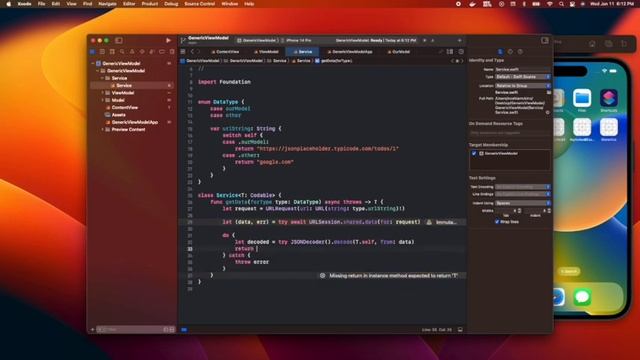
Task: Click the error icon beside Missing return message
Action: tap(322, 276)
